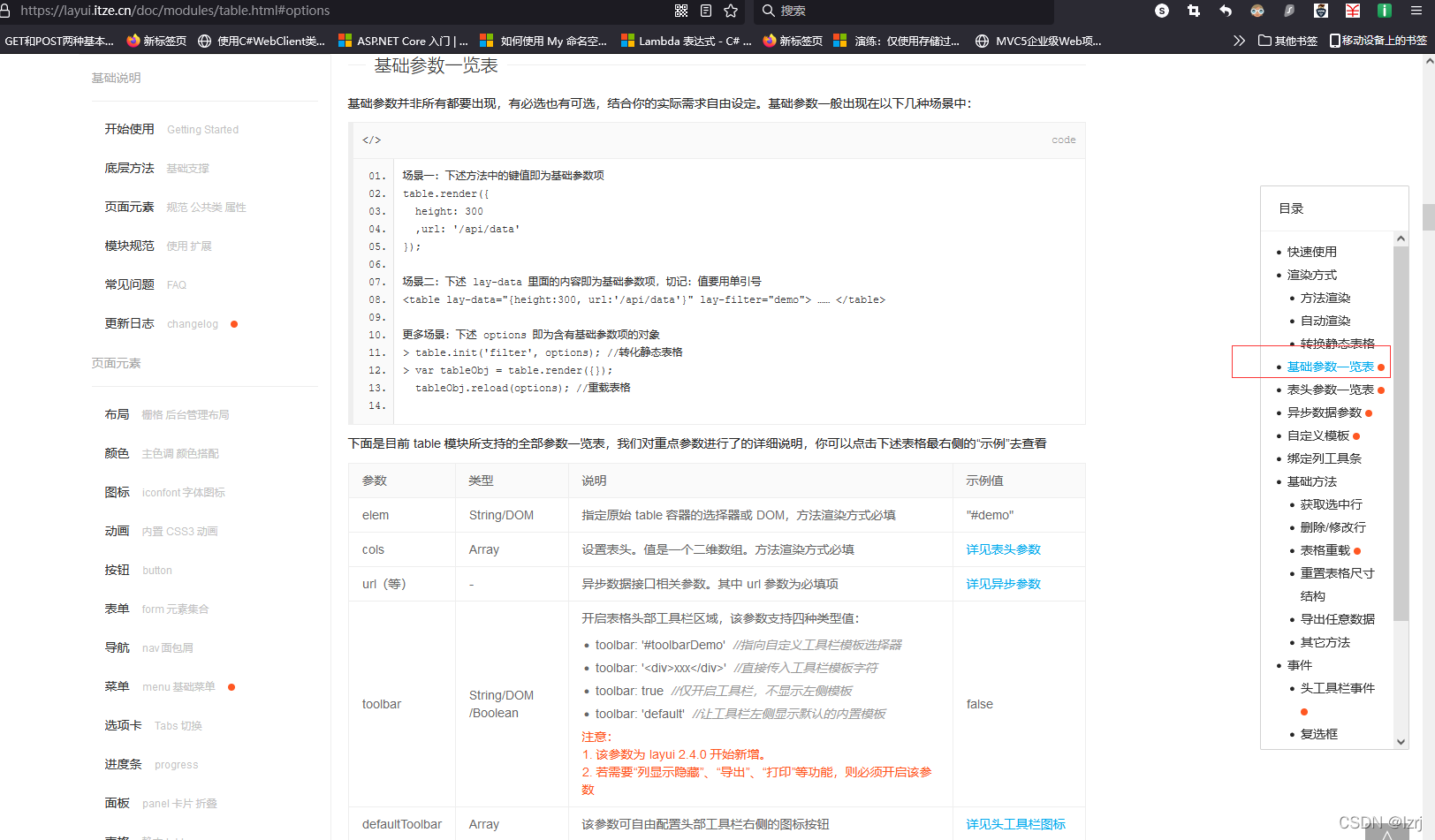The height and width of the screenshot is (840, 1435).
Task: Open the green info extension icon
Action: [x=1385, y=11]
